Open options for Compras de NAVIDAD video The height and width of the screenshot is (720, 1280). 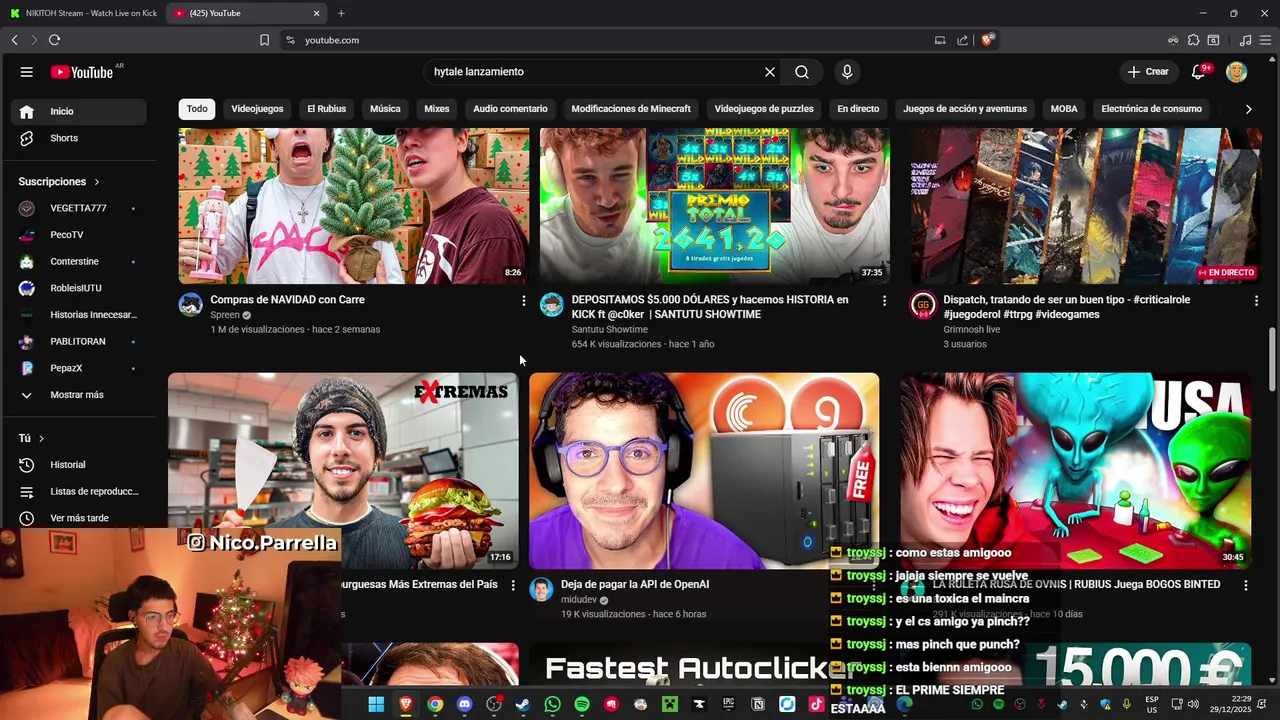(x=523, y=301)
